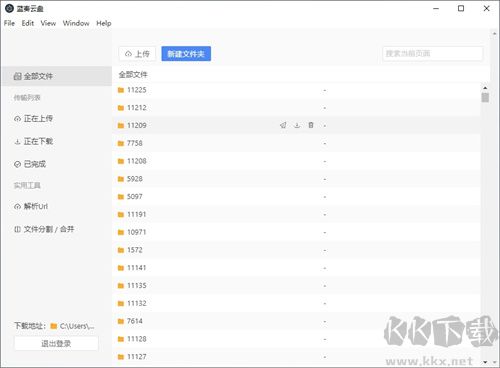Select folder name 11141
The image size is (500, 368).
tap(137, 268)
